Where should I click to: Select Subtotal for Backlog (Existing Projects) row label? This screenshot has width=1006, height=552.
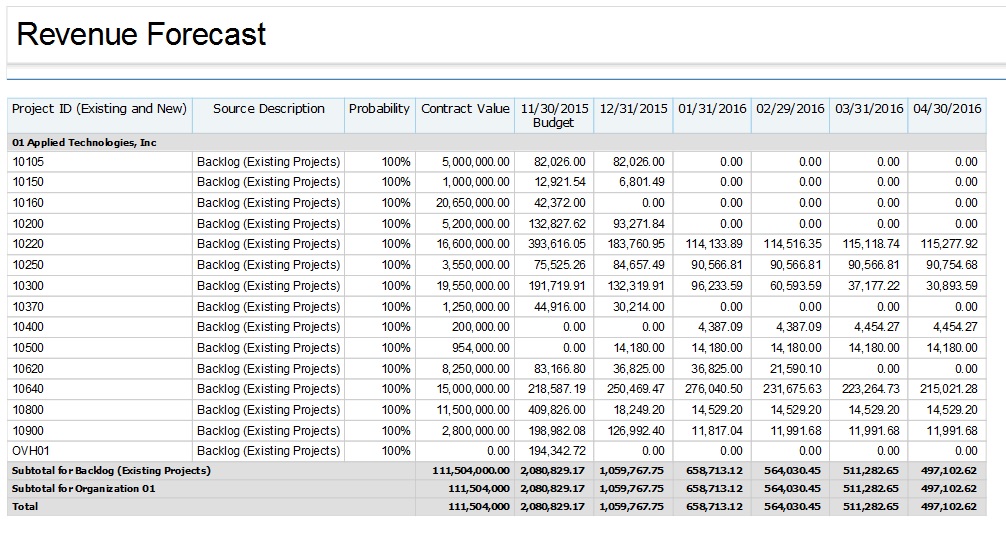[x=111, y=470]
